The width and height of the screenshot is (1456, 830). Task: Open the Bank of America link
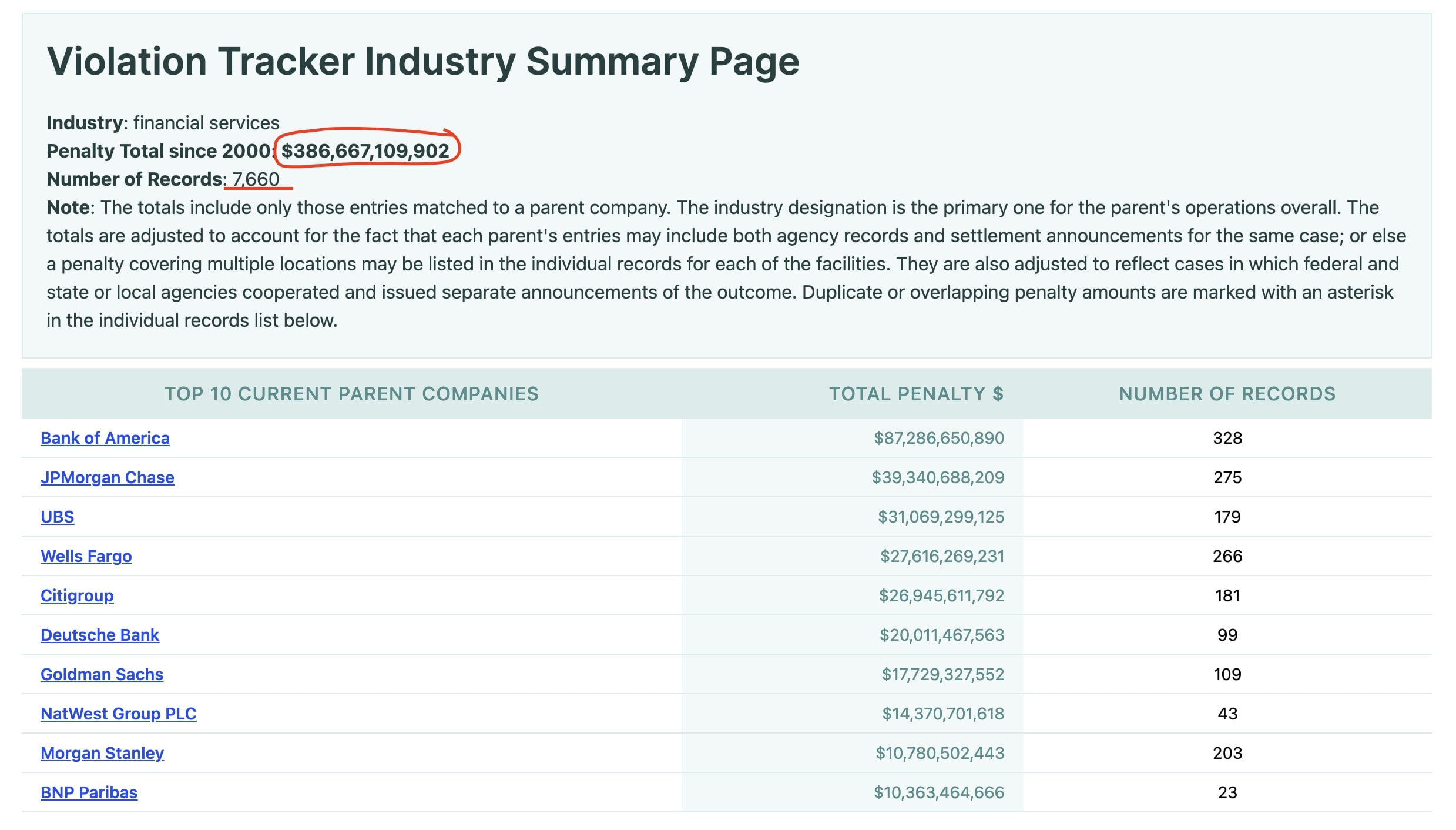(105, 438)
